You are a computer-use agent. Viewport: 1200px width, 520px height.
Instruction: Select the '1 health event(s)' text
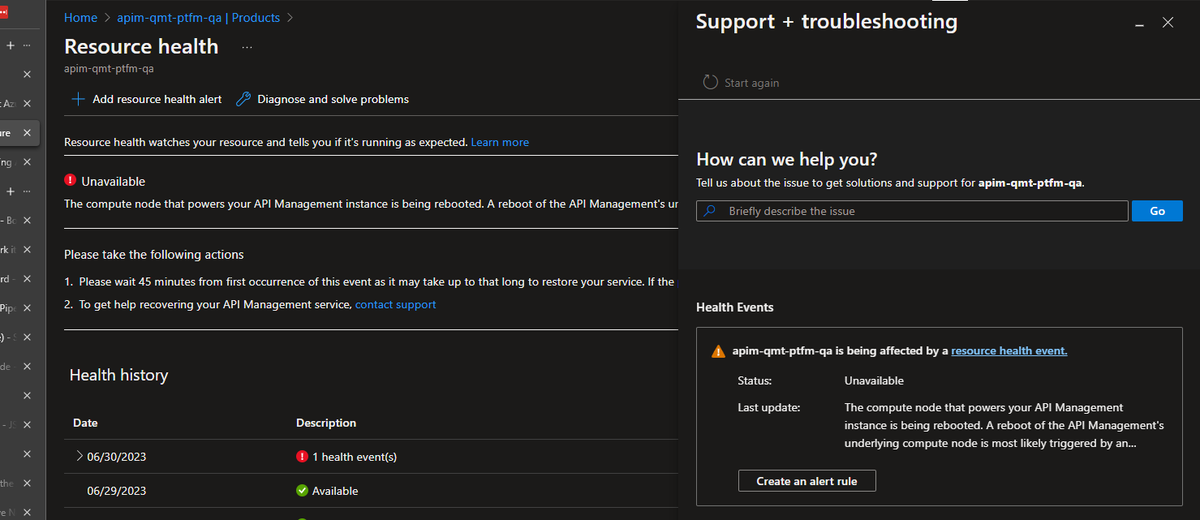355,457
